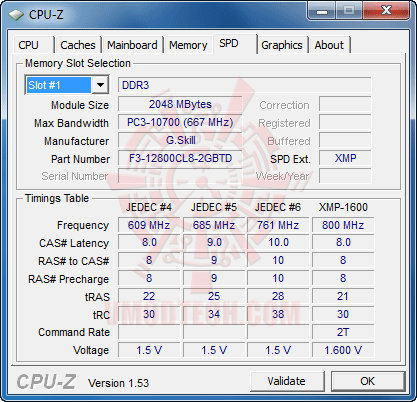Select the 2048 MBytes module size value
This screenshot has width=417, height=402.
tap(180, 104)
